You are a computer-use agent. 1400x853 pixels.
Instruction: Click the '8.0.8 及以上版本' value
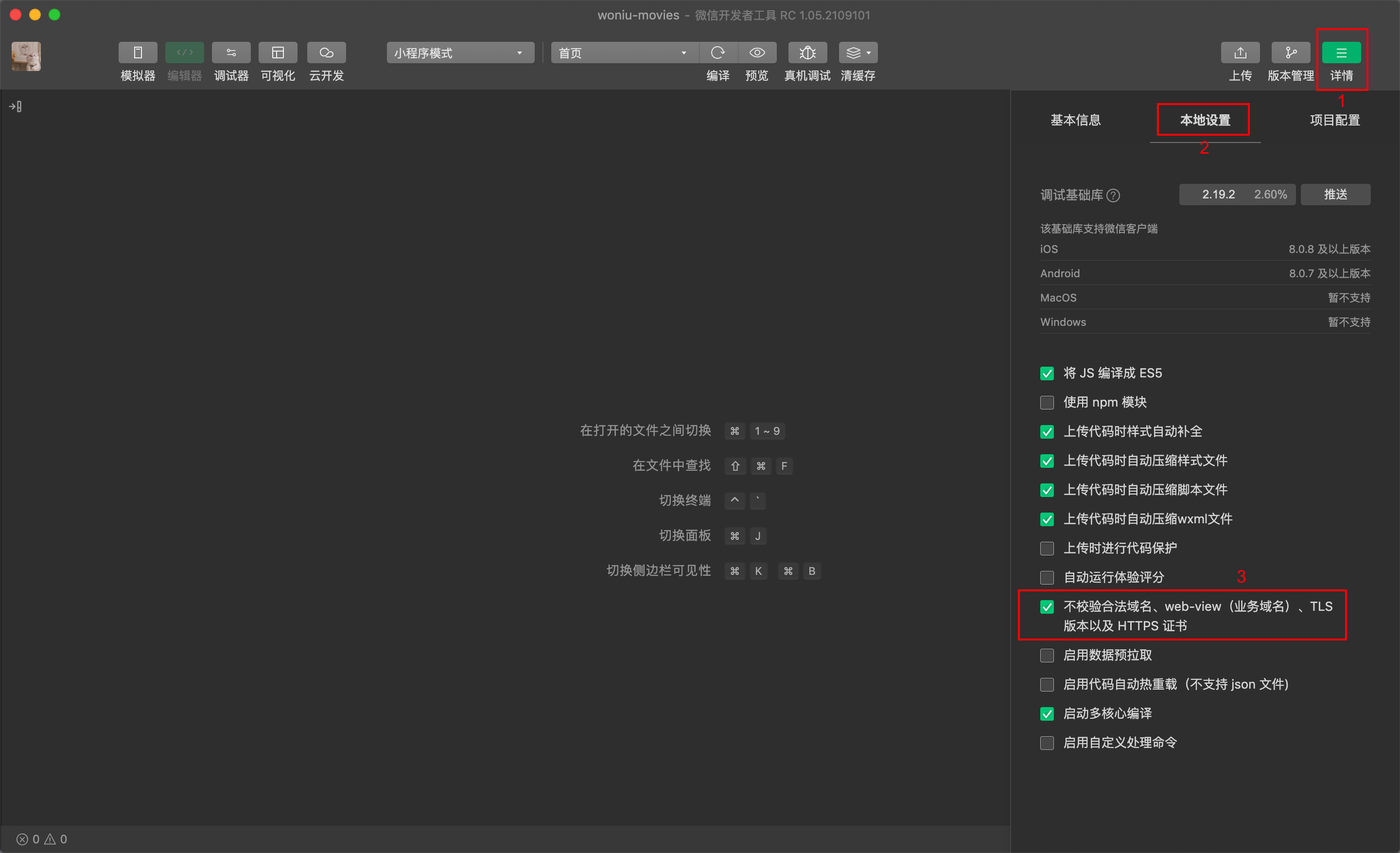pyautogui.click(x=1329, y=249)
